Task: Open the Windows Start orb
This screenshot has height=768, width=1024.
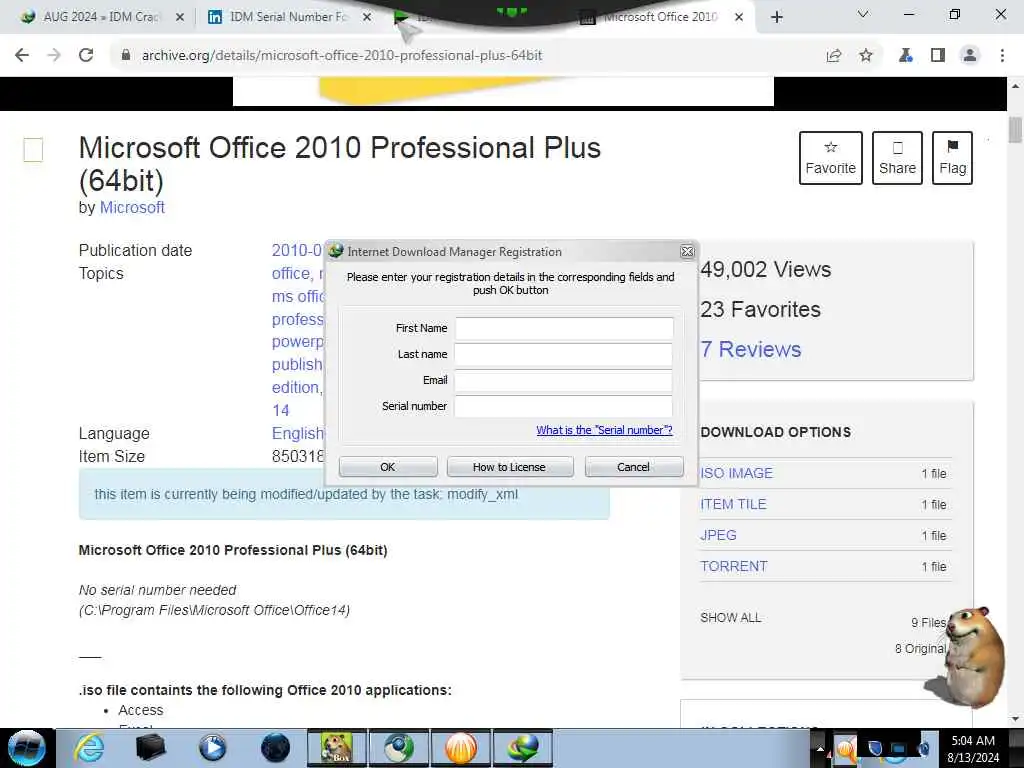Action: pyautogui.click(x=27, y=748)
